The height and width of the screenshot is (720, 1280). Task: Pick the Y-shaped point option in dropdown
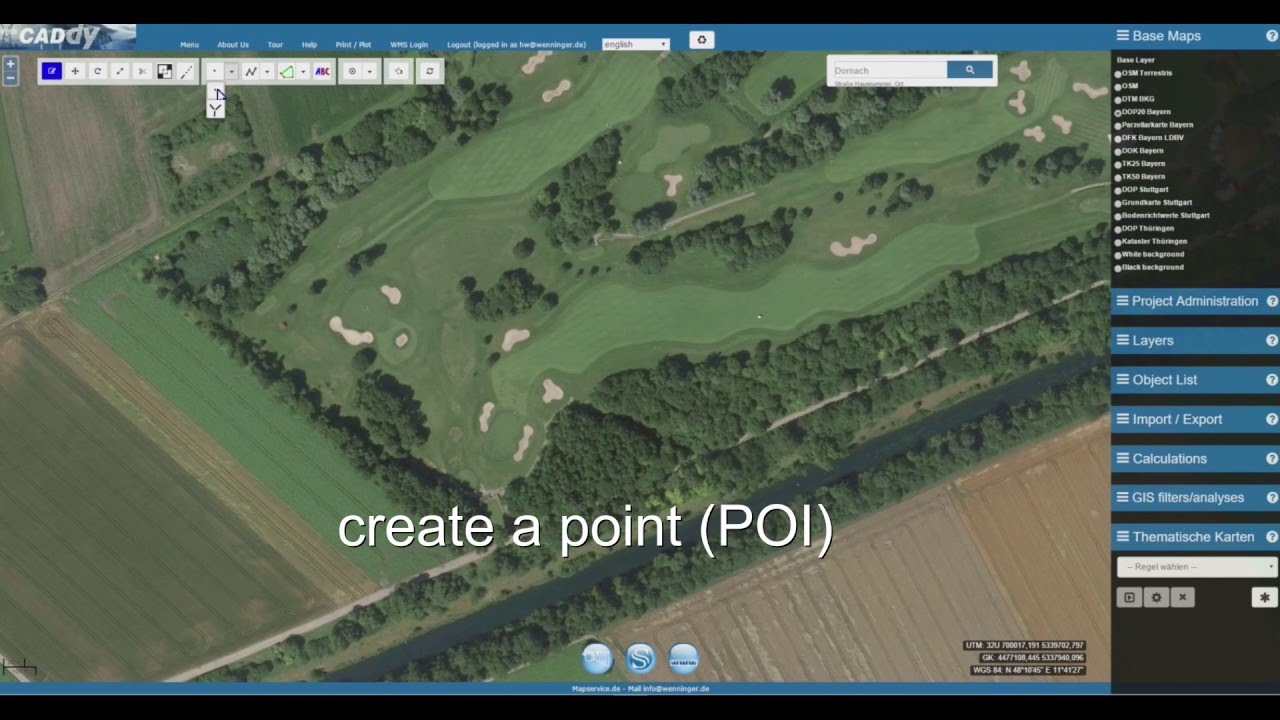pyautogui.click(x=215, y=109)
